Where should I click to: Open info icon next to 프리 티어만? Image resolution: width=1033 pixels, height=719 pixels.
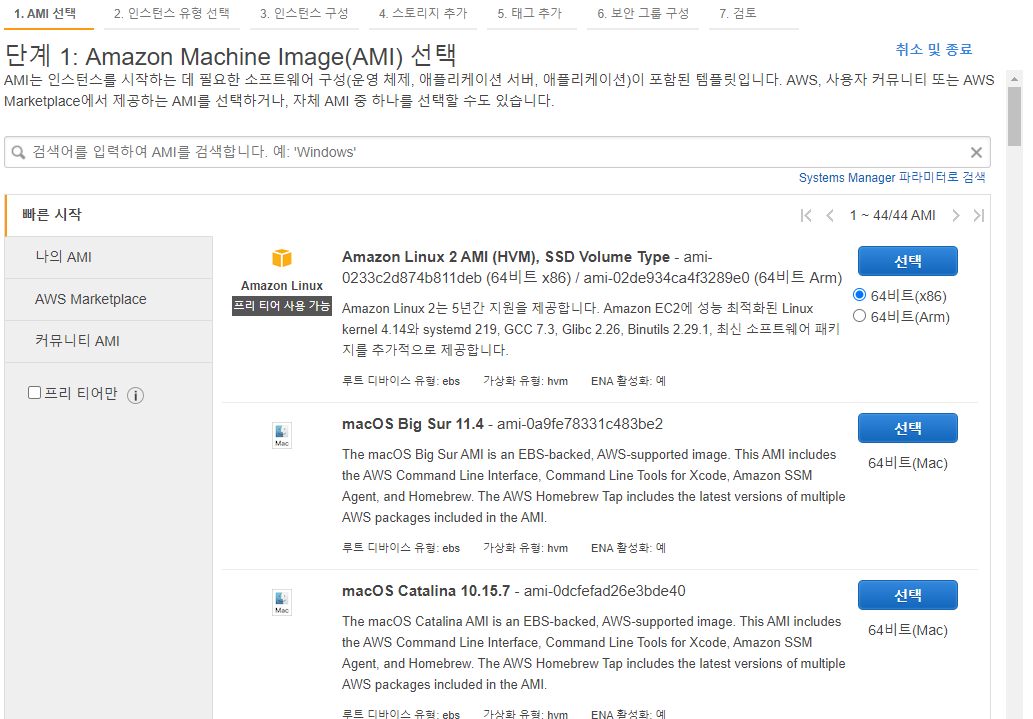point(135,395)
